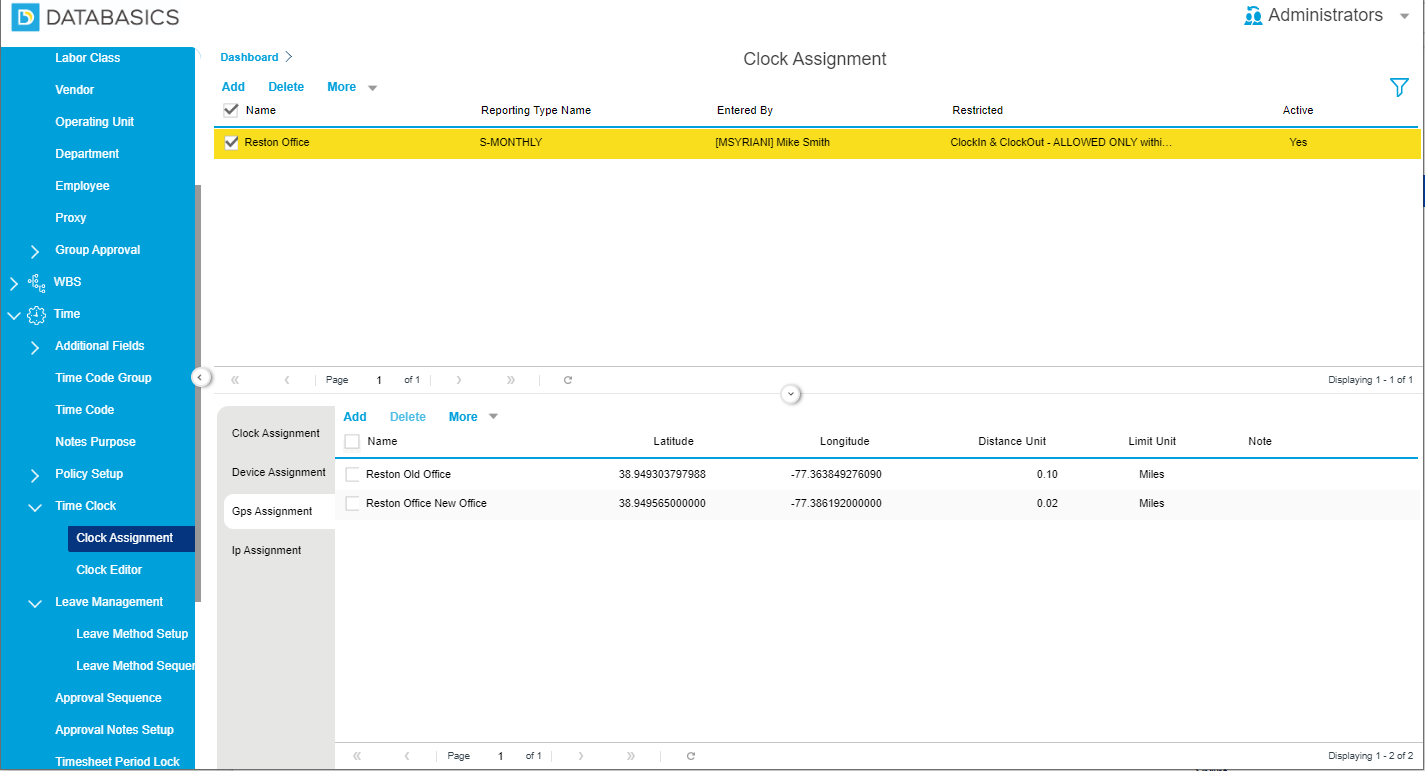Click the Administrators user icon

coord(1253,15)
